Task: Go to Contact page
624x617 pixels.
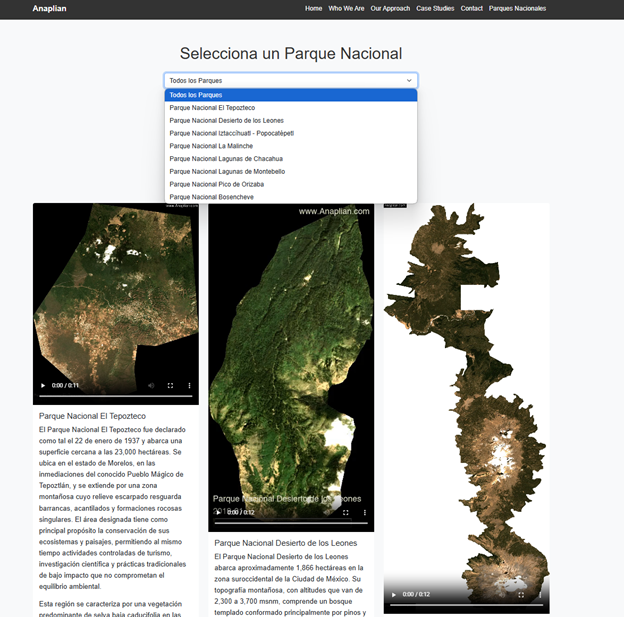Action: click(x=472, y=8)
